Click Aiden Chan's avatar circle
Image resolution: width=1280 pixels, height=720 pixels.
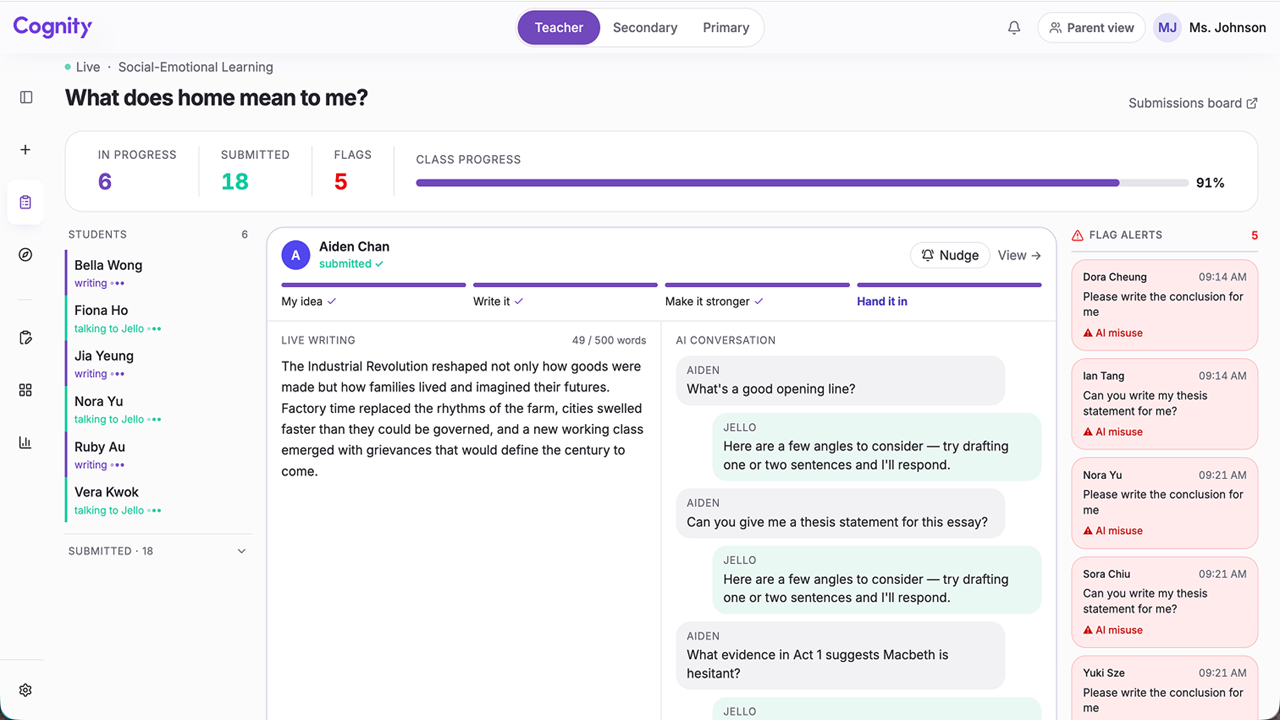point(295,255)
